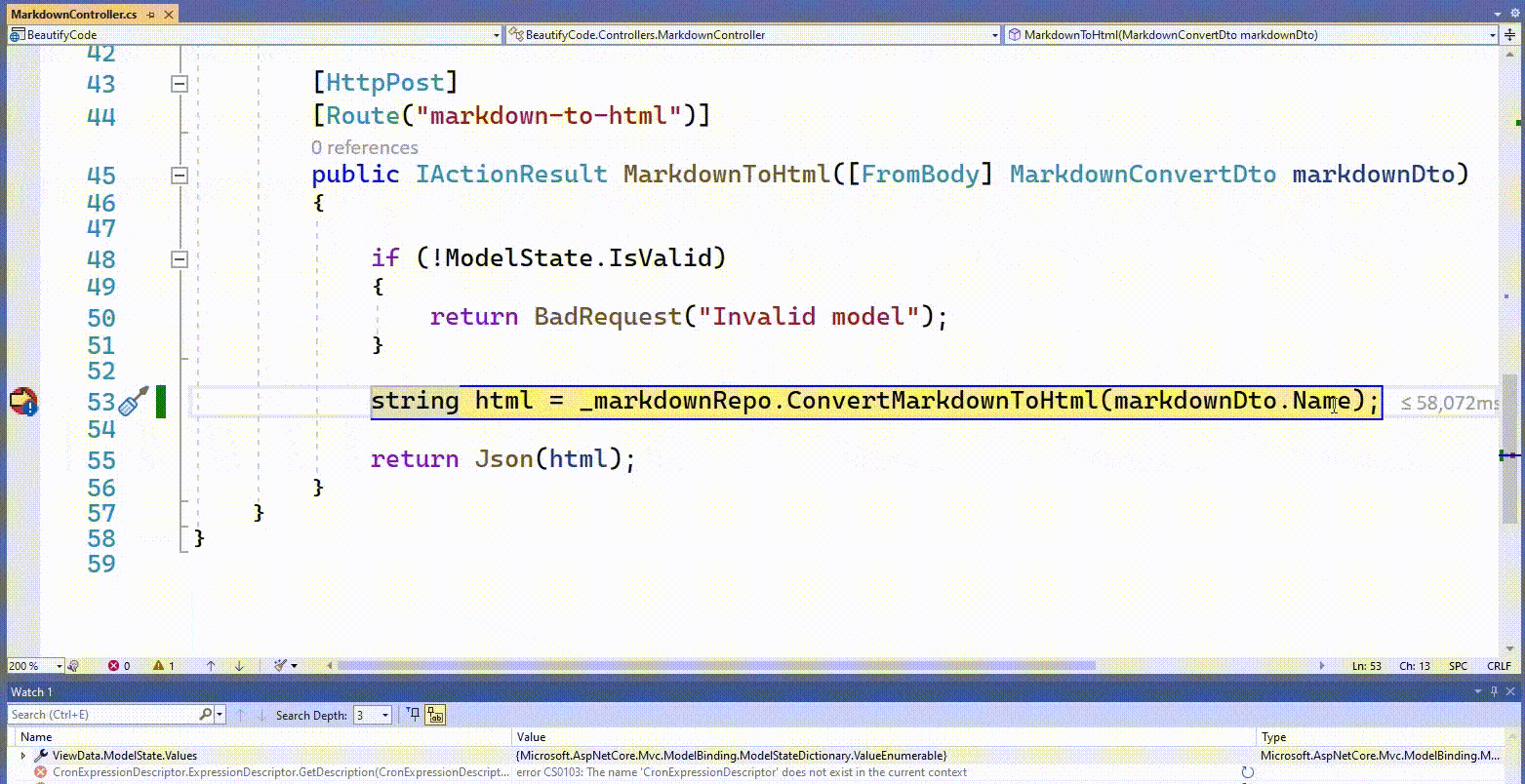
Task: Click the '≤ 58,072ms' PerfTip on line 53
Action: pos(1451,402)
